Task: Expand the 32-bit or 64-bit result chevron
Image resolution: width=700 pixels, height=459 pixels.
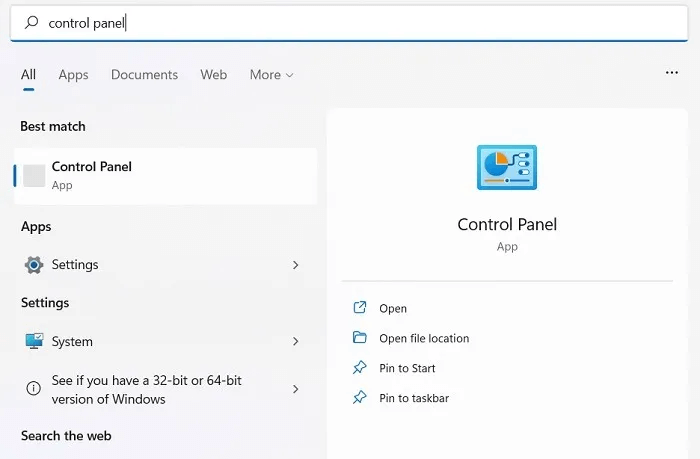Action: [x=296, y=389]
